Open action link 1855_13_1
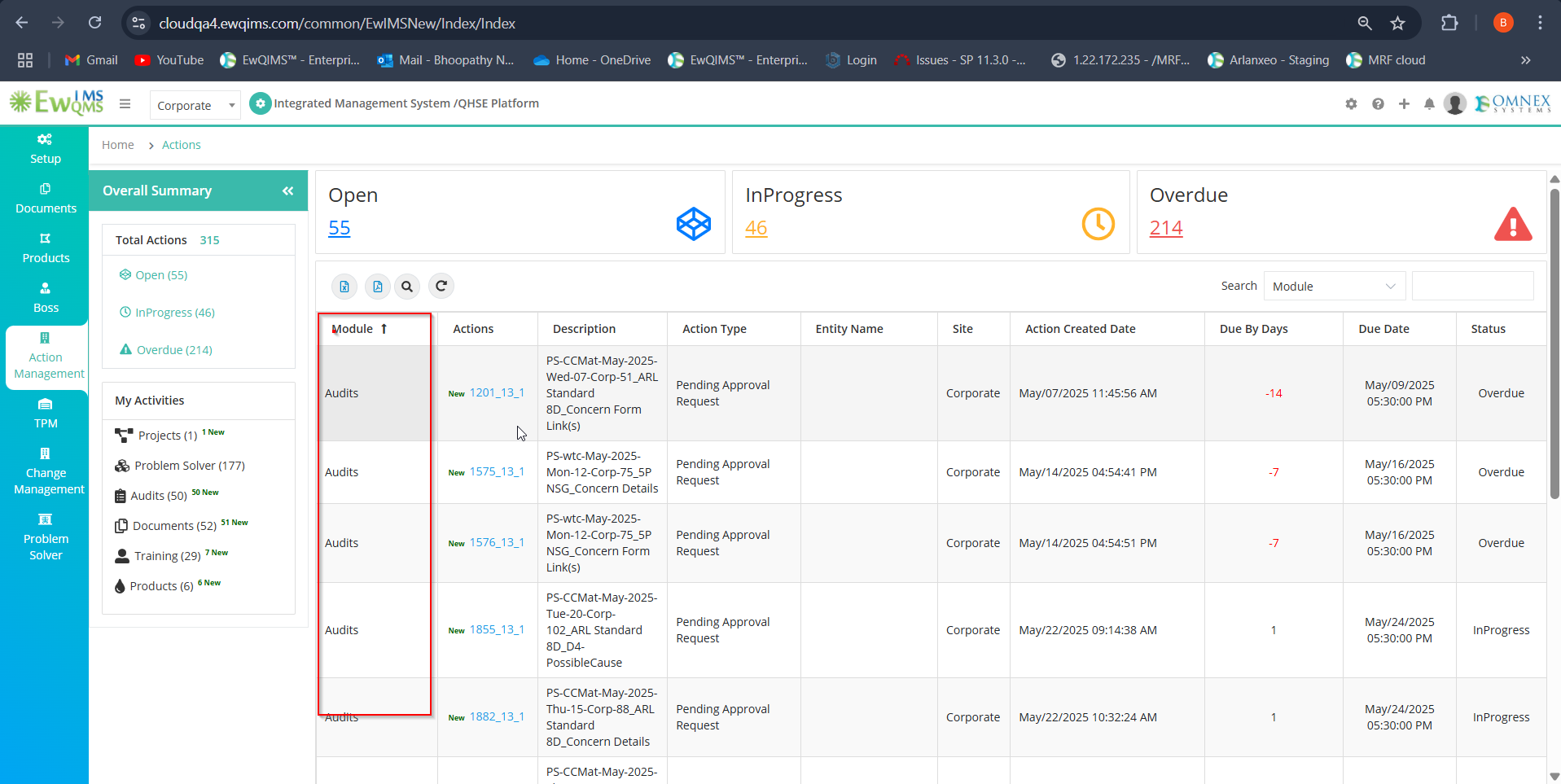1561x784 pixels. [497, 629]
